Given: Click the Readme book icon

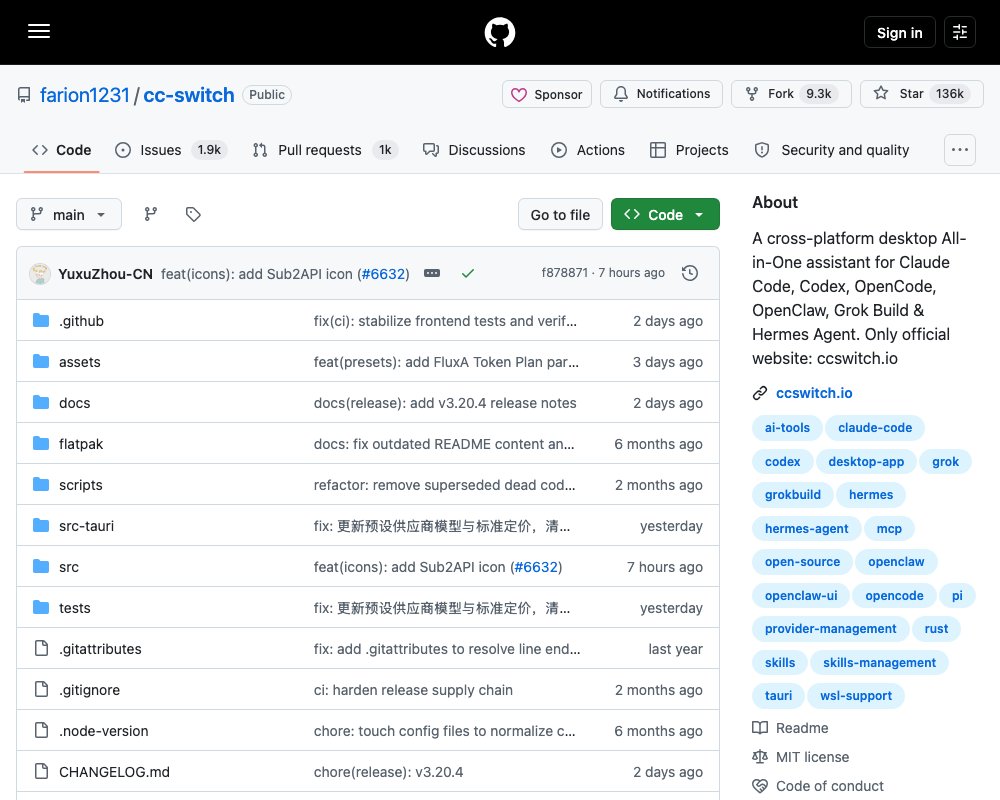Looking at the screenshot, I should coord(760,728).
